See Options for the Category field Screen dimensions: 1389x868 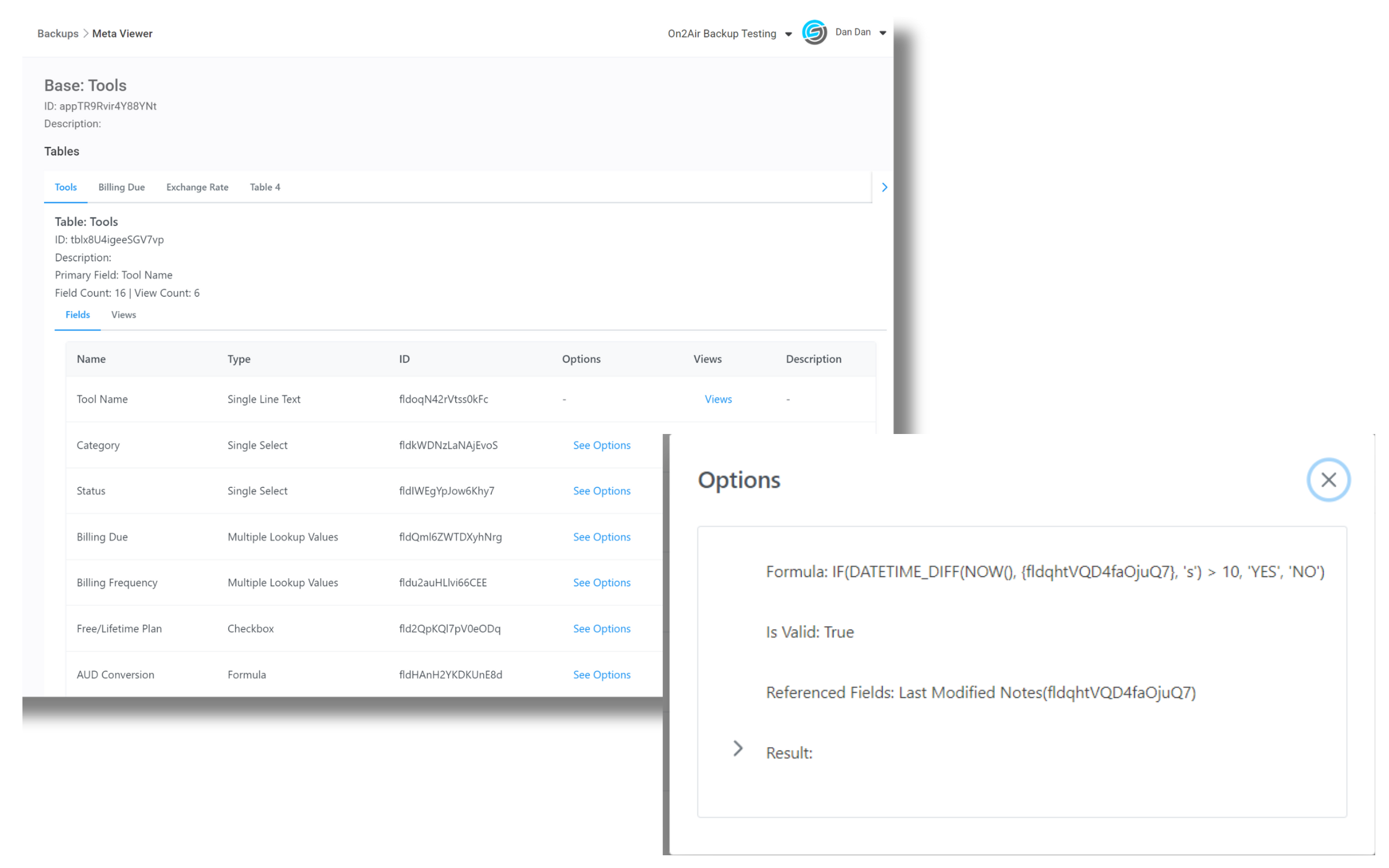coord(602,445)
